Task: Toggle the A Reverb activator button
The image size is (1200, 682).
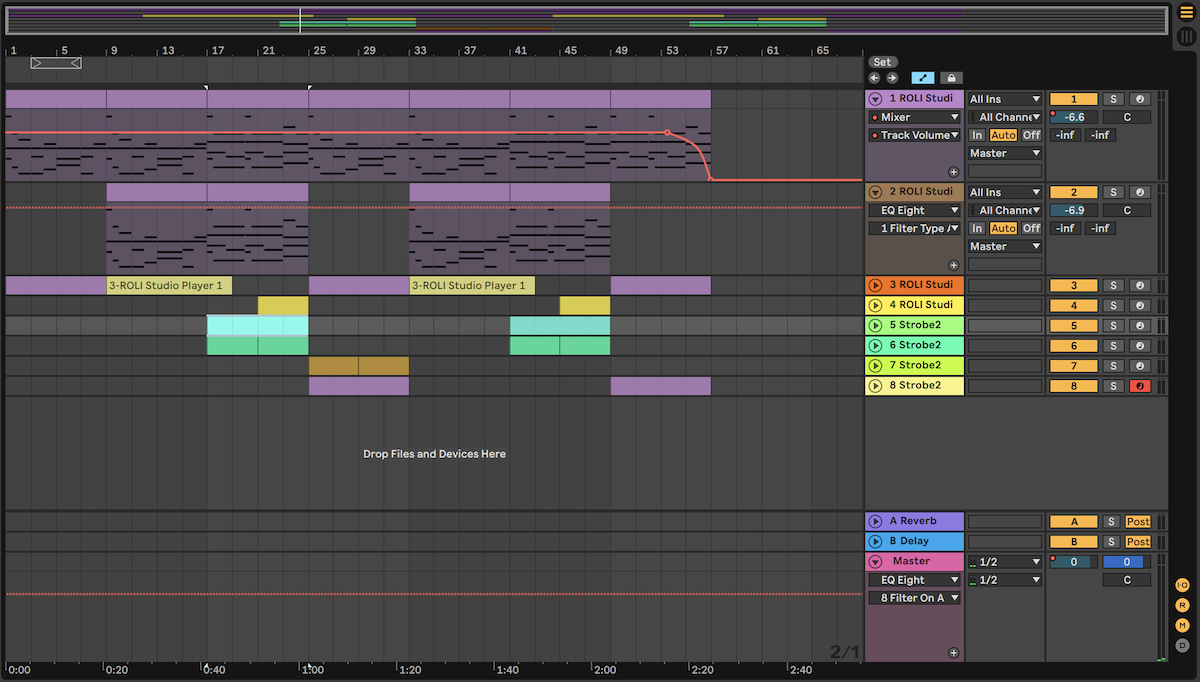Action: (x=1074, y=521)
